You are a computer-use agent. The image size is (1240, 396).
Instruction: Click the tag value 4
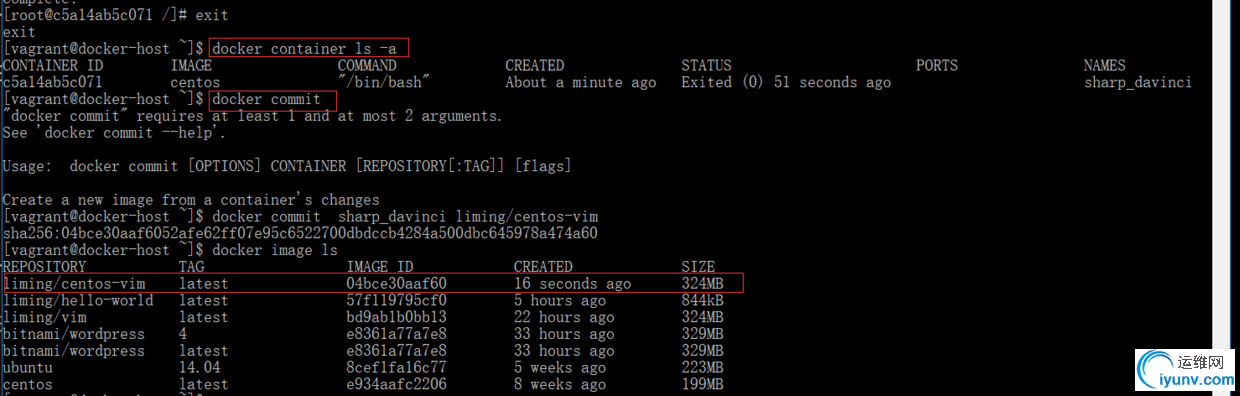click(183, 334)
